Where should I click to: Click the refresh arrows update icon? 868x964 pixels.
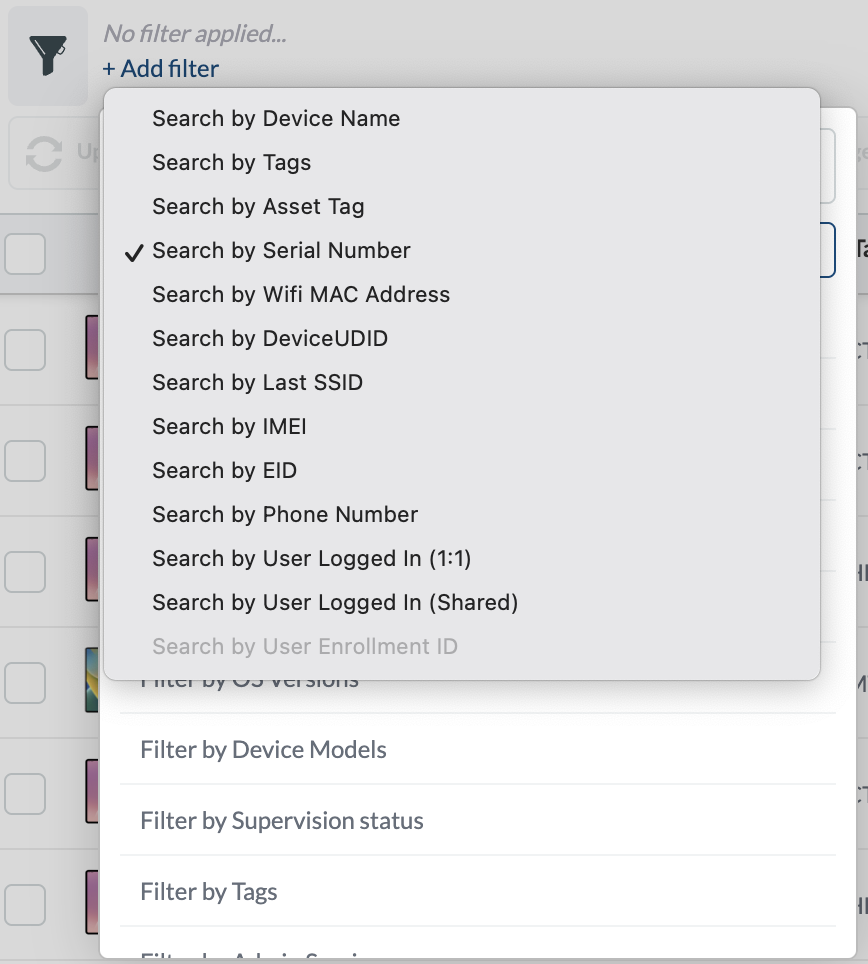[44, 153]
